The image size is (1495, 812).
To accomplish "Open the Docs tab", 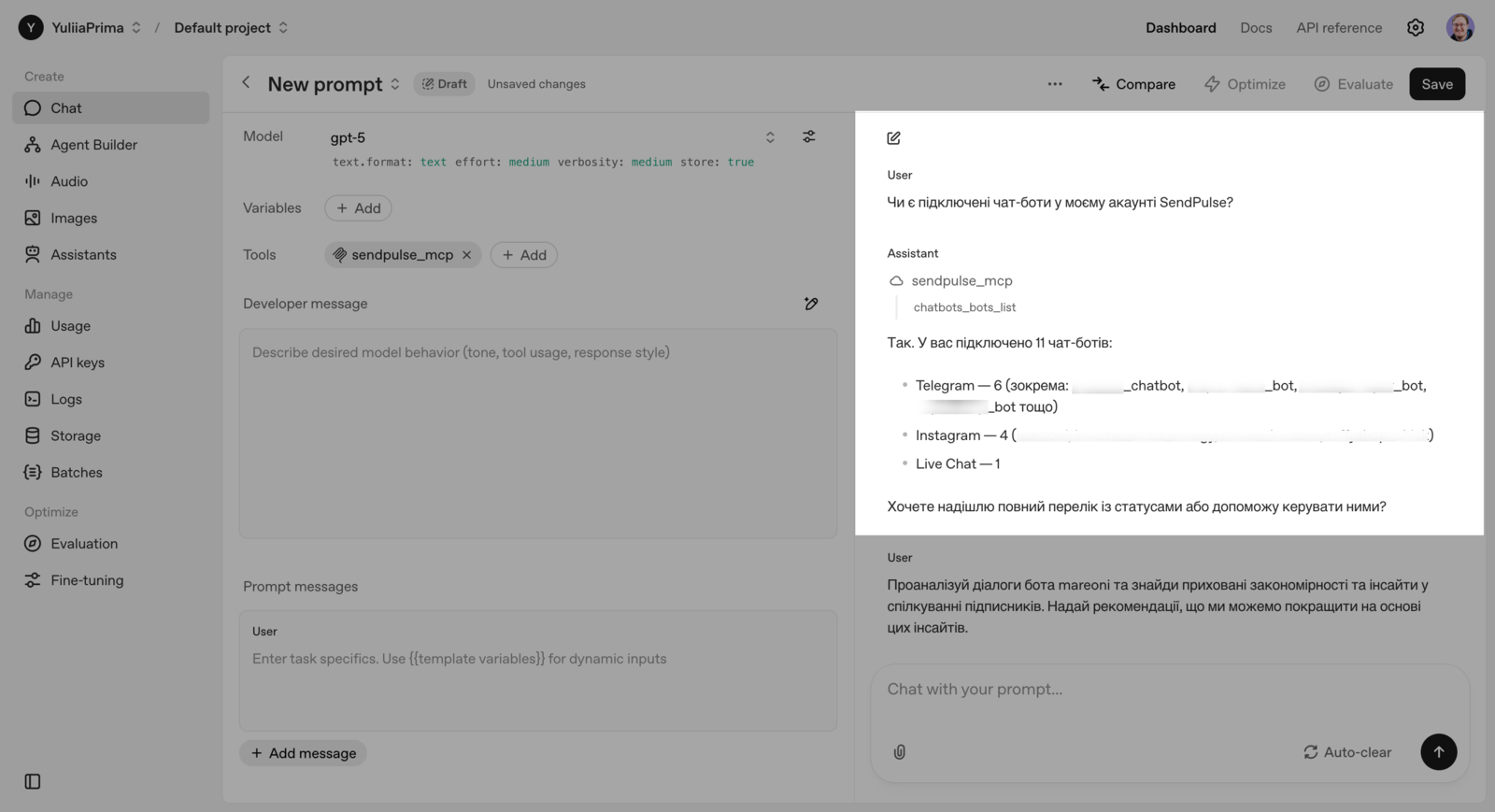I will 1256,28.
